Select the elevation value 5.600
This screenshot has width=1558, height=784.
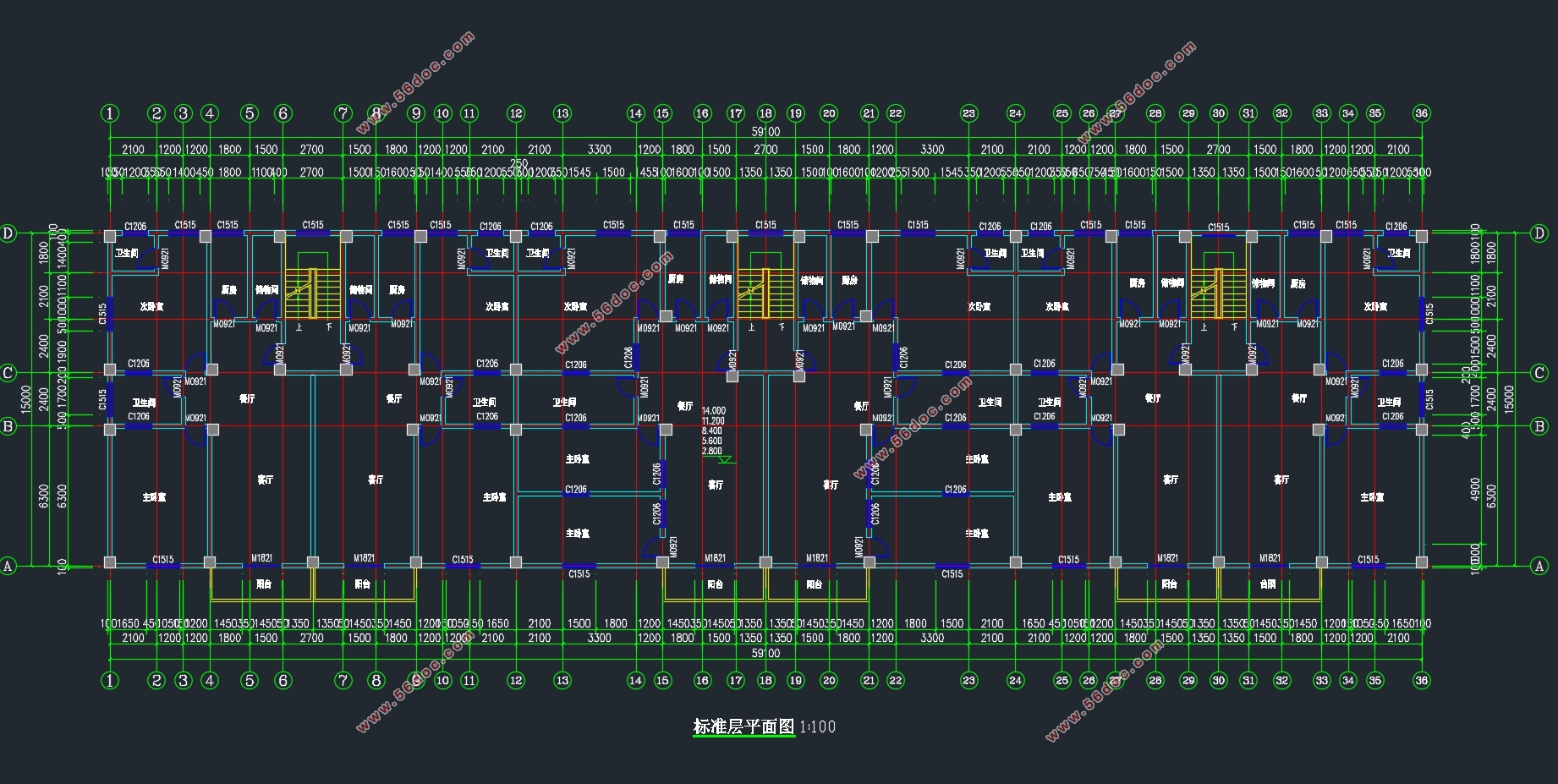(x=711, y=441)
